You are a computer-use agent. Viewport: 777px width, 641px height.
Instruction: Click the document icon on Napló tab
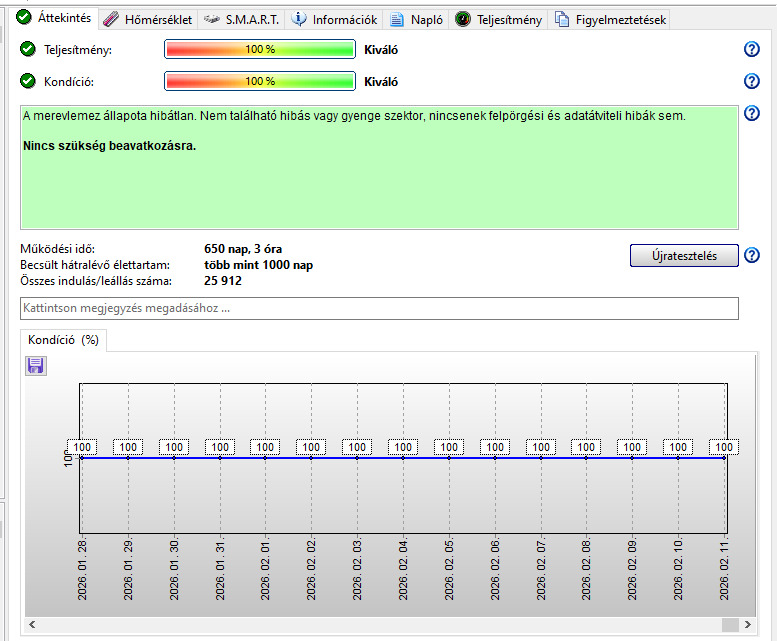396,19
